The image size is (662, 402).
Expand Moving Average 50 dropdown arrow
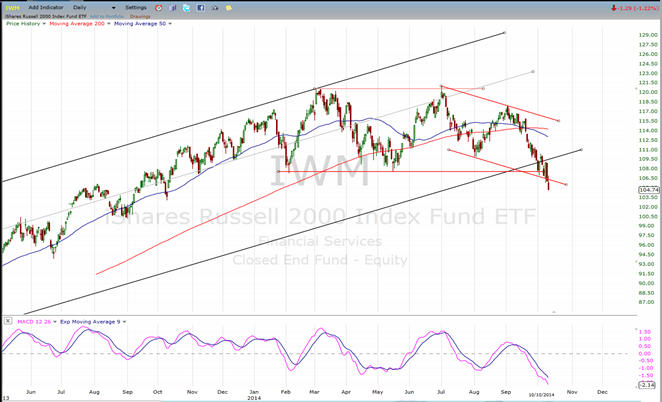170,24
